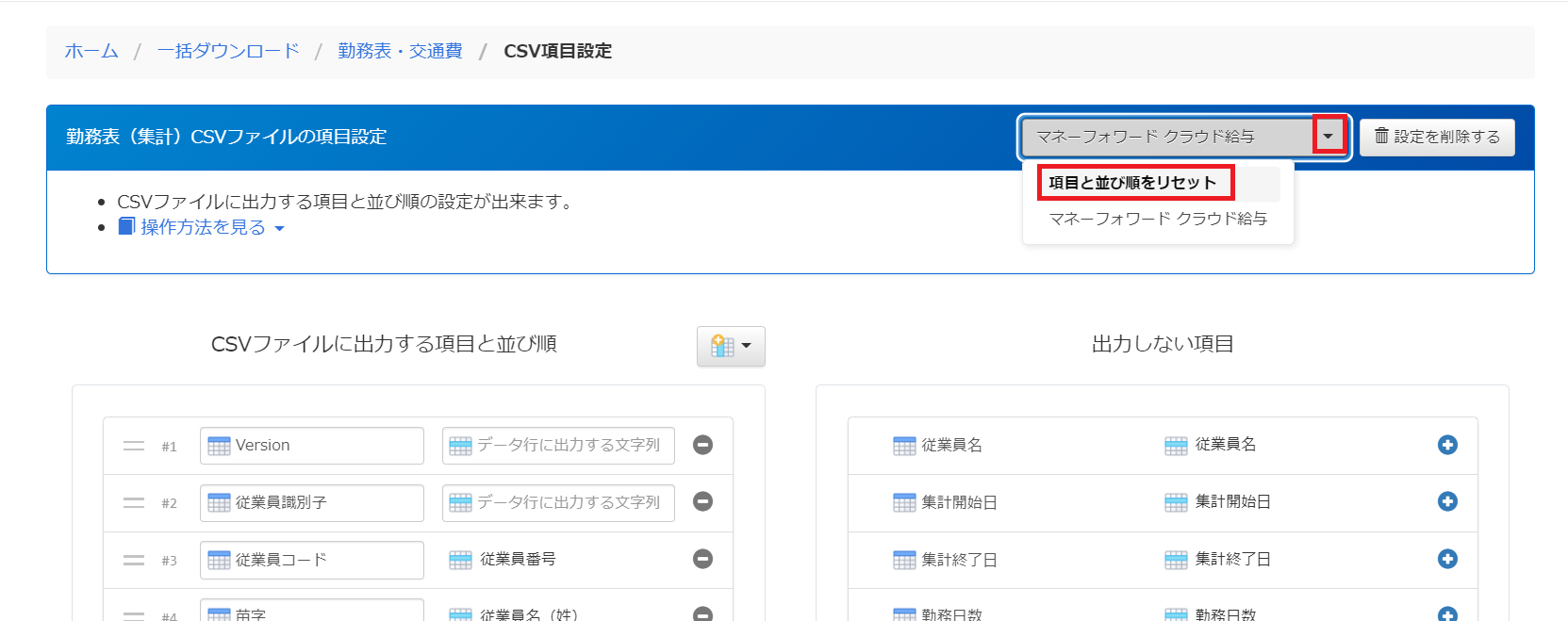The width and height of the screenshot is (1568, 621).
Task: Choose マネーフォワード クラウド給与 option in dropdown list
Action: tap(1158, 219)
